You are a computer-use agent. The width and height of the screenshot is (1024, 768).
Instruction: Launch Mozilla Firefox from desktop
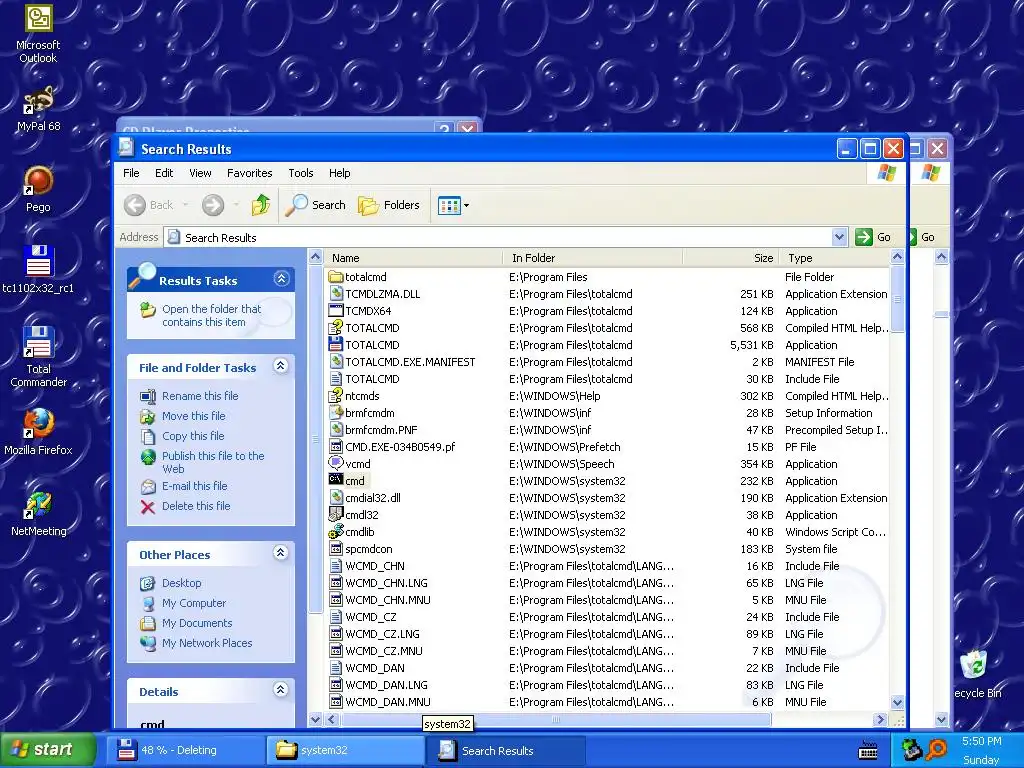[38, 431]
